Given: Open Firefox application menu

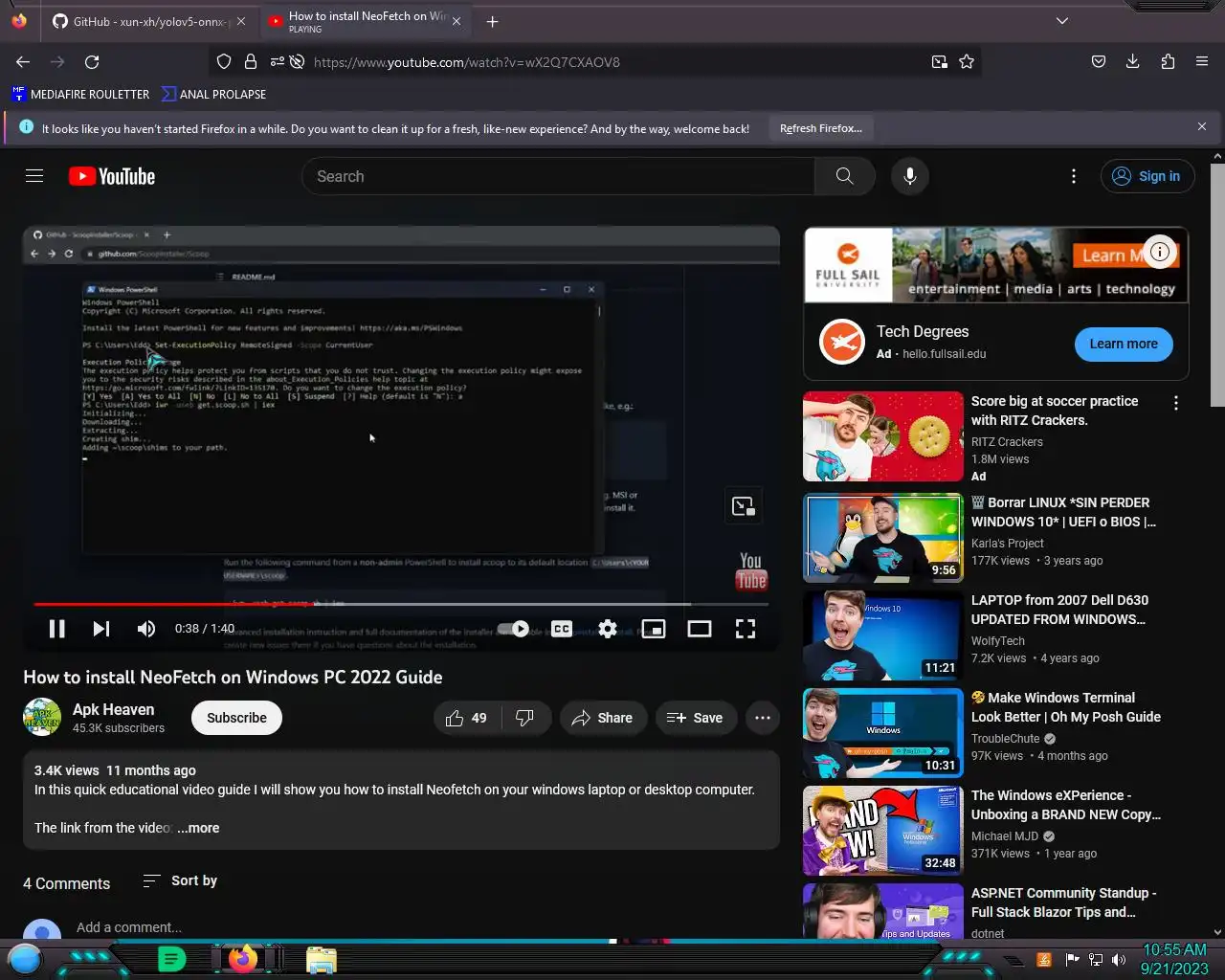Looking at the screenshot, I should [1202, 61].
